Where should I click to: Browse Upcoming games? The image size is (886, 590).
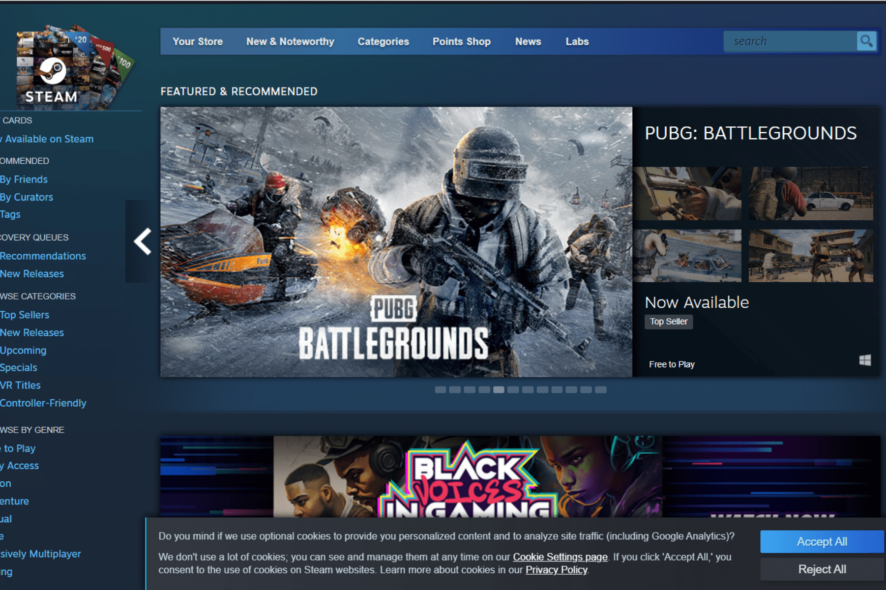[23, 350]
